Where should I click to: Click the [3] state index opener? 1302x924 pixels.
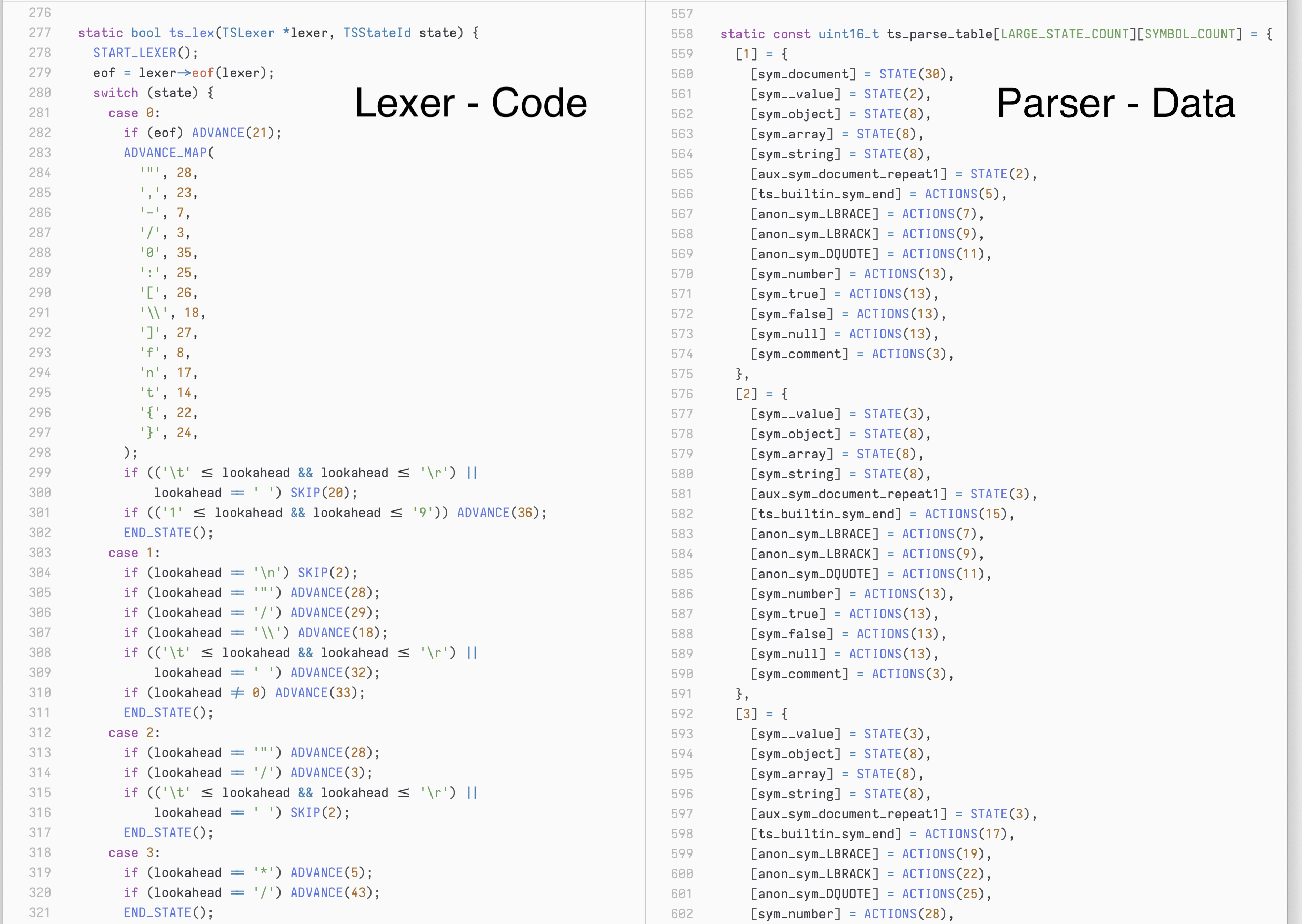(746, 714)
